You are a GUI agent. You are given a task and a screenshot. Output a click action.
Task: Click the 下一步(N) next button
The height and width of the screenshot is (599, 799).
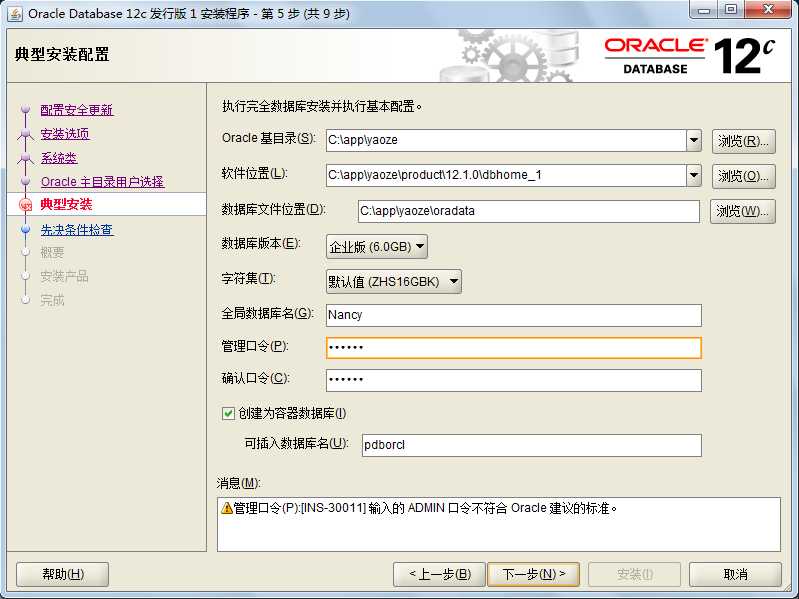coord(534,574)
